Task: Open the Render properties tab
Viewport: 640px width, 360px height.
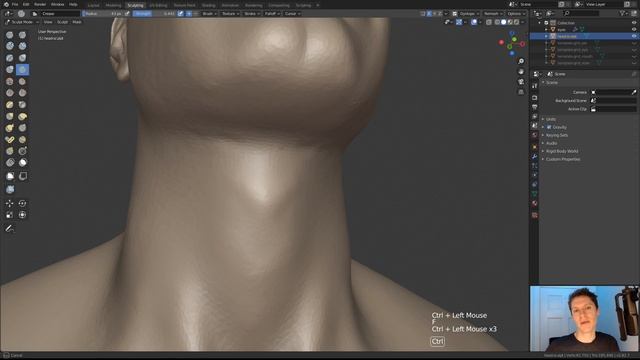Action: [535, 98]
